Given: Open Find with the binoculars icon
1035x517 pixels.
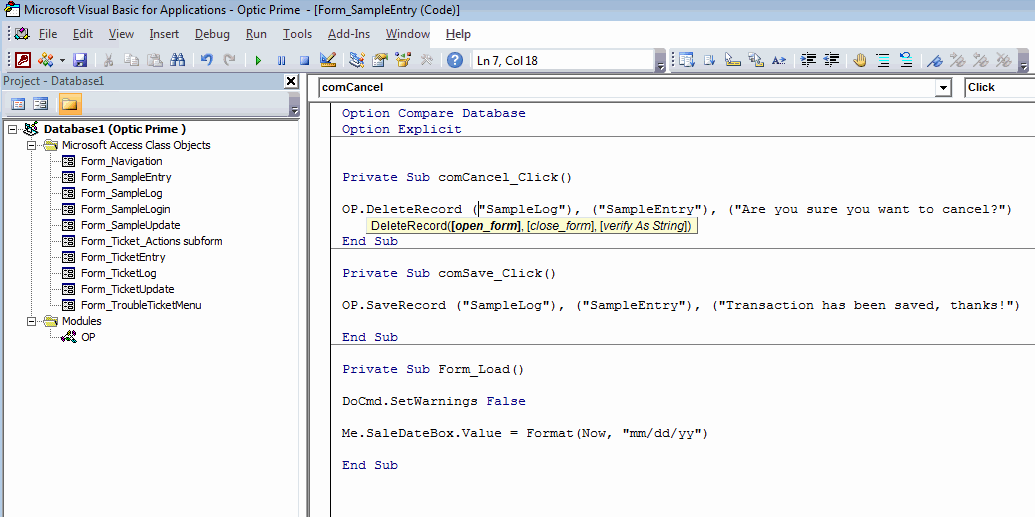Looking at the screenshot, I should (x=178, y=60).
